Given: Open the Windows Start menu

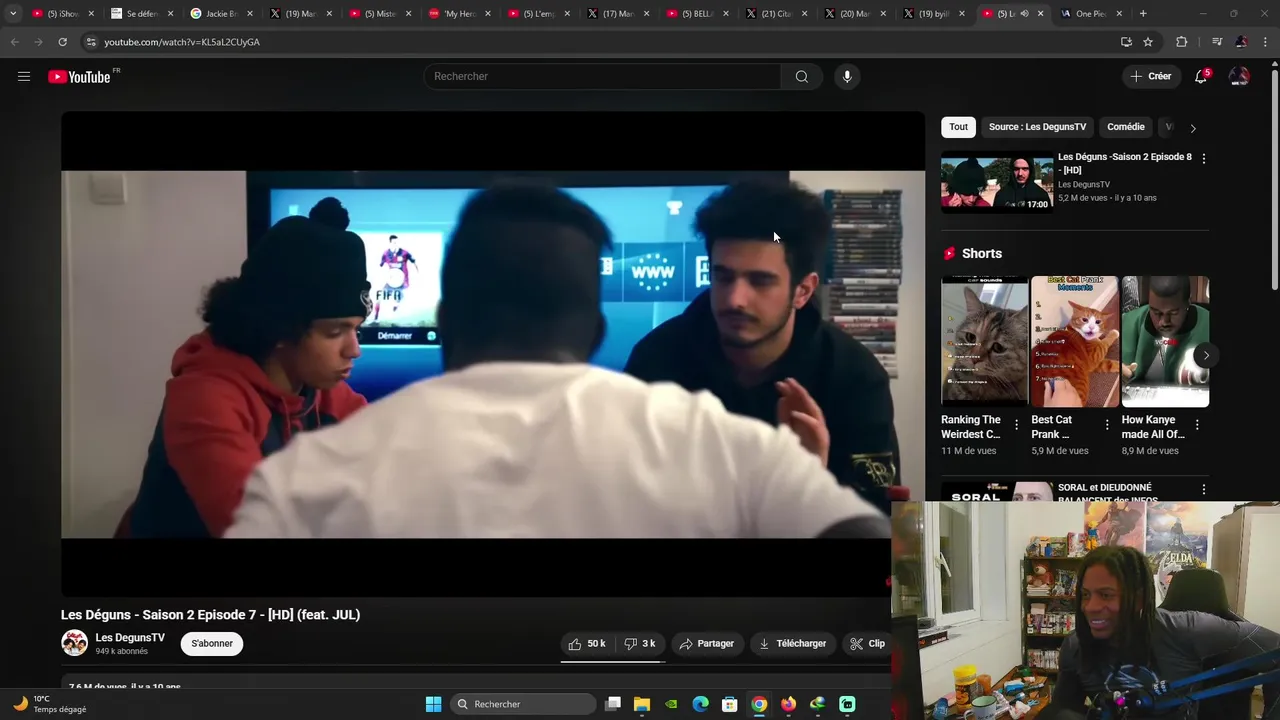Looking at the screenshot, I should click(x=433, y=704).
